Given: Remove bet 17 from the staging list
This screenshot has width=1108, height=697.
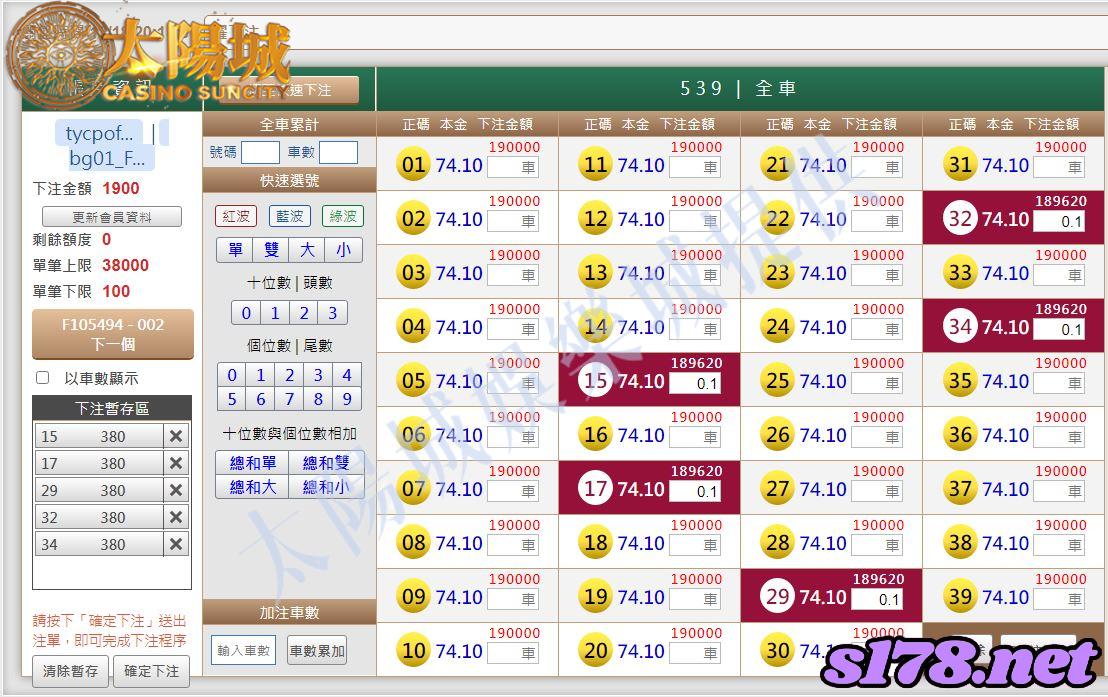Looking at the screenshot, I should pos(176,463).
